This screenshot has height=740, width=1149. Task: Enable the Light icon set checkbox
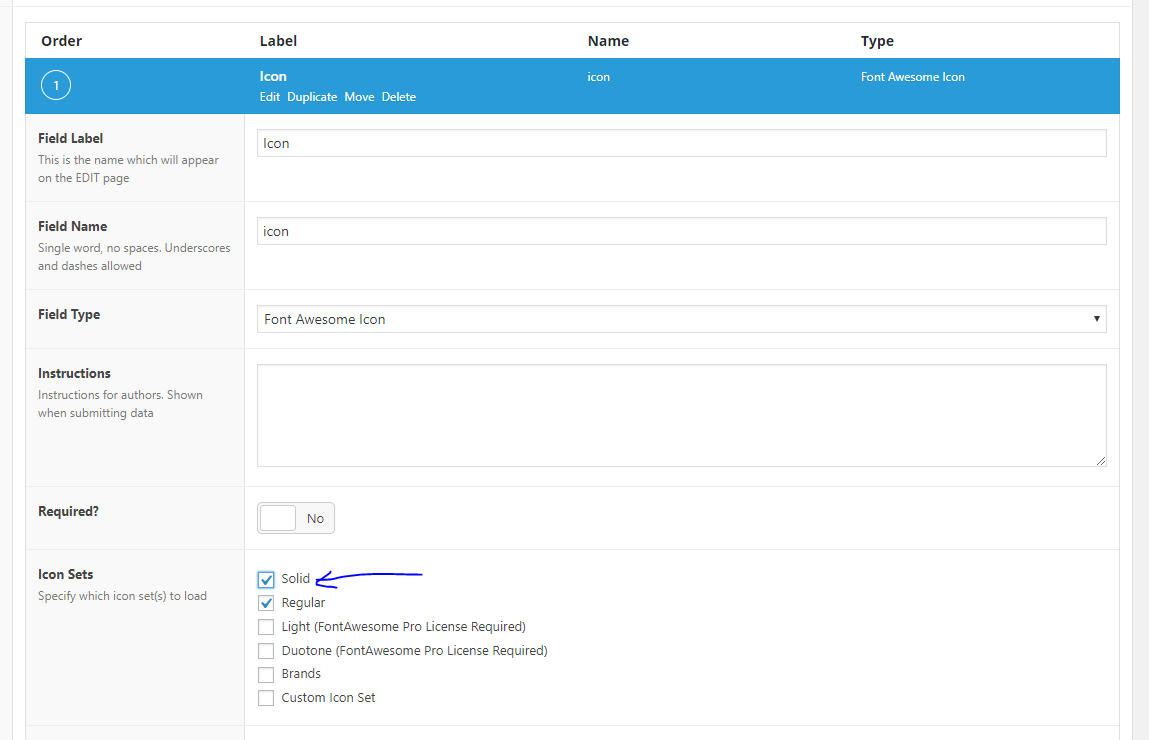coord(266,627)
